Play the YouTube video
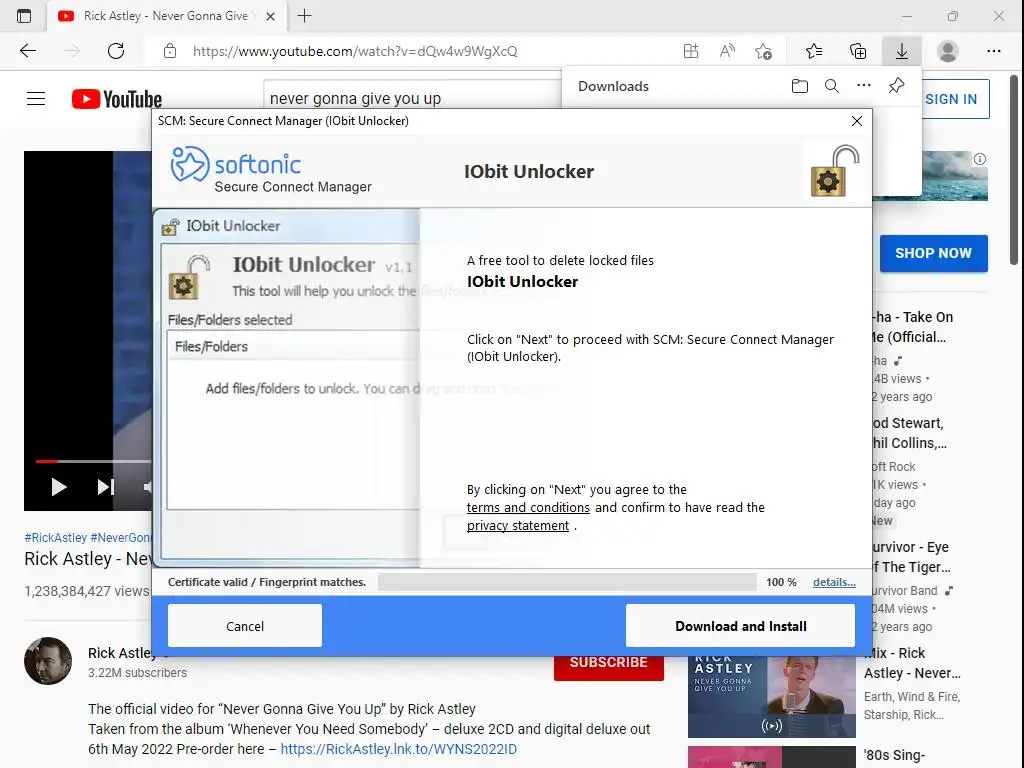Image resolution: width=1024 pixels, height=768 pixels. tap(59, 487)
